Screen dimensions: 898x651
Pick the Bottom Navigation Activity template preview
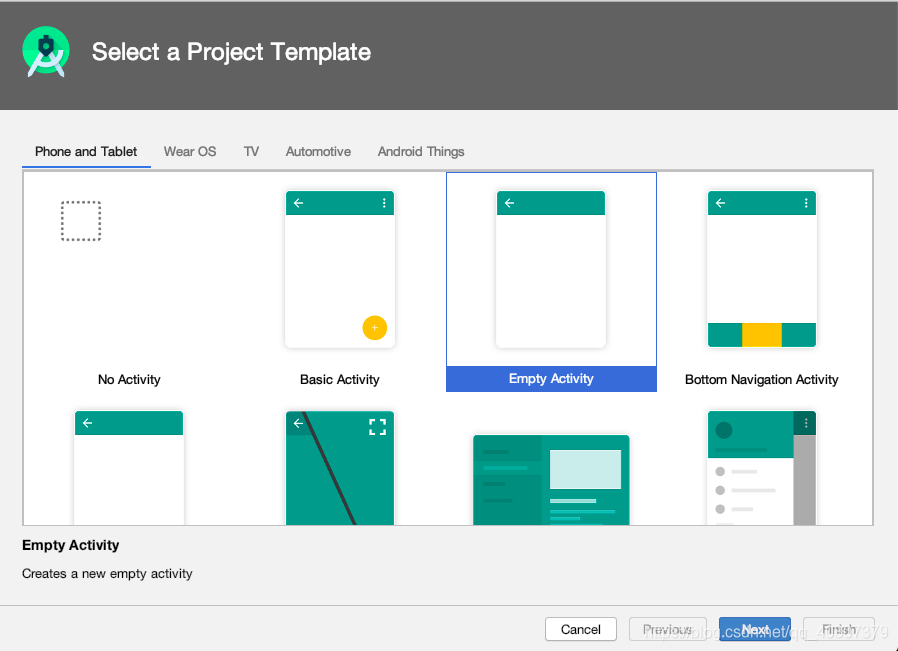click(x=762, y=269)
